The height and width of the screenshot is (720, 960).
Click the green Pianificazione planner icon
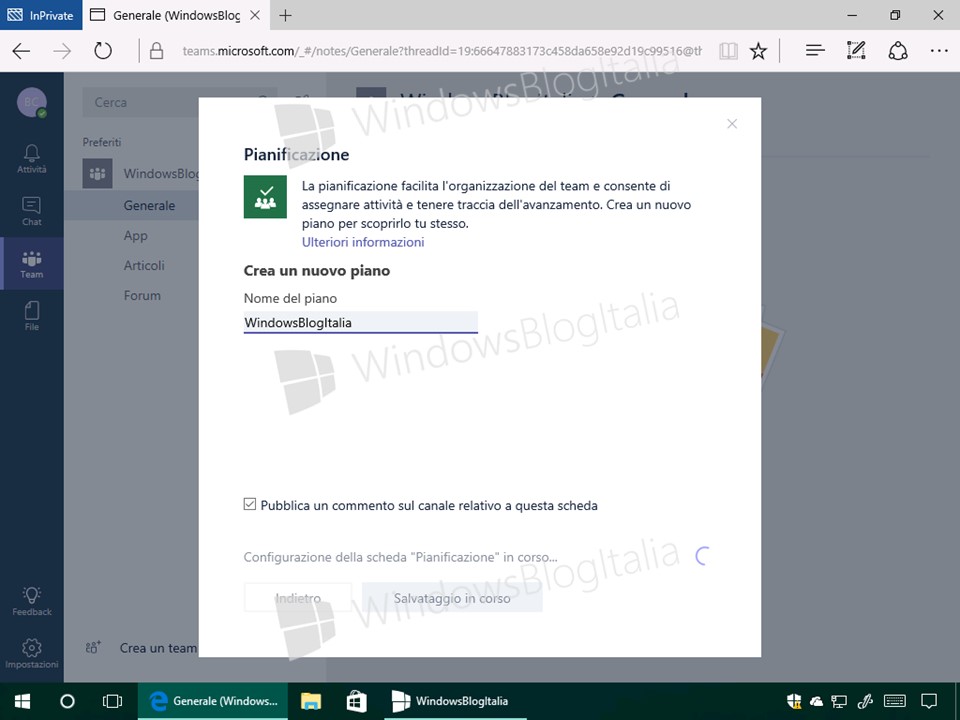[x=265, y=197]
